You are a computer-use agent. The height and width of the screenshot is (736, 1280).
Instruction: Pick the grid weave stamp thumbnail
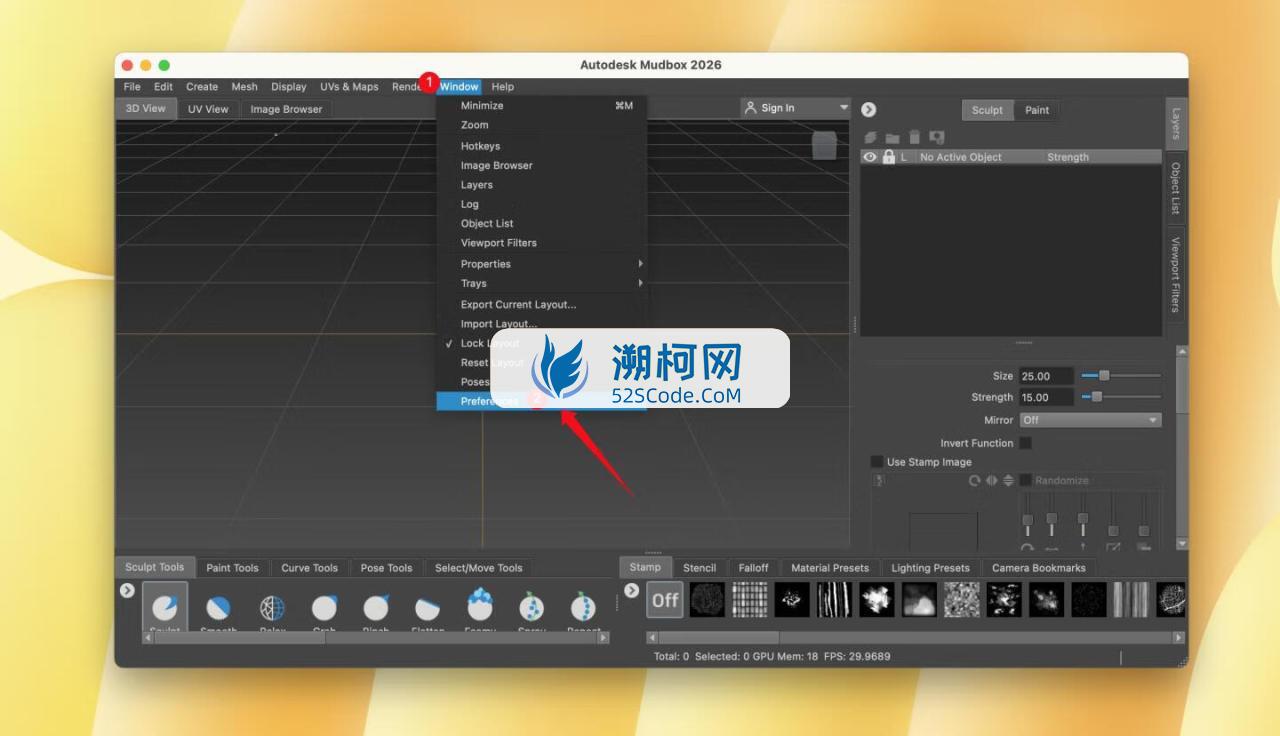749,600
